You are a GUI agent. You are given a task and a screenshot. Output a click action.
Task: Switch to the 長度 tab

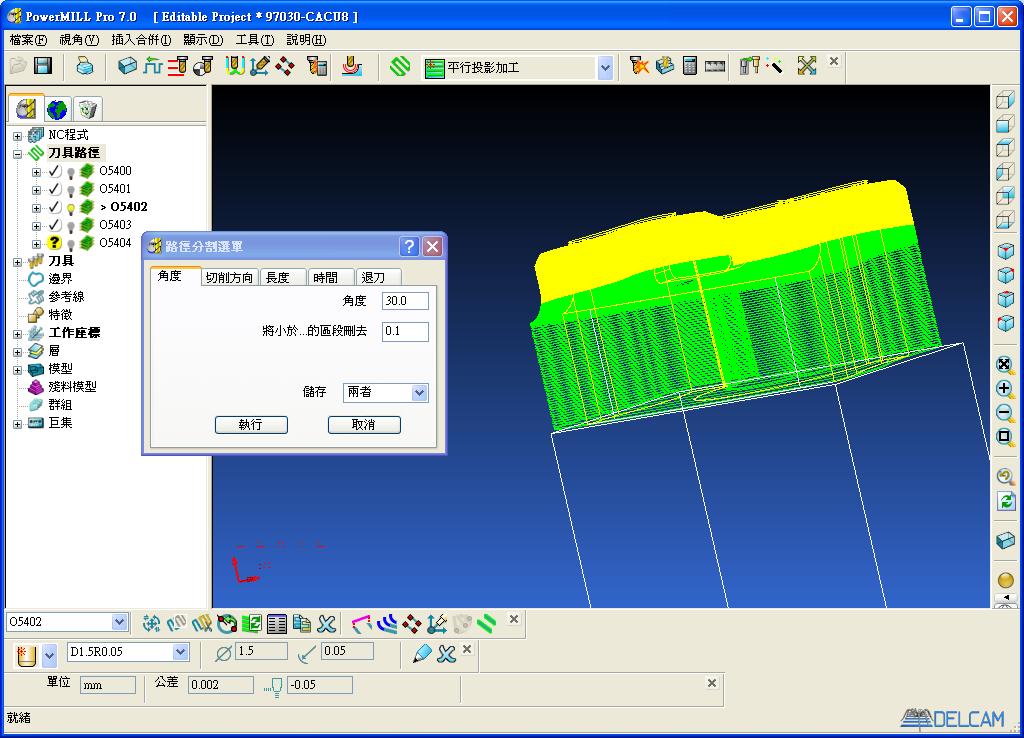point(283,278)
